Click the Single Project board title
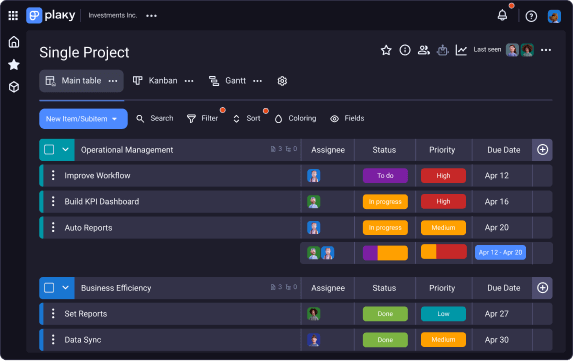The width and height of the screenshot is (573, 361). (x=84, y=52)
